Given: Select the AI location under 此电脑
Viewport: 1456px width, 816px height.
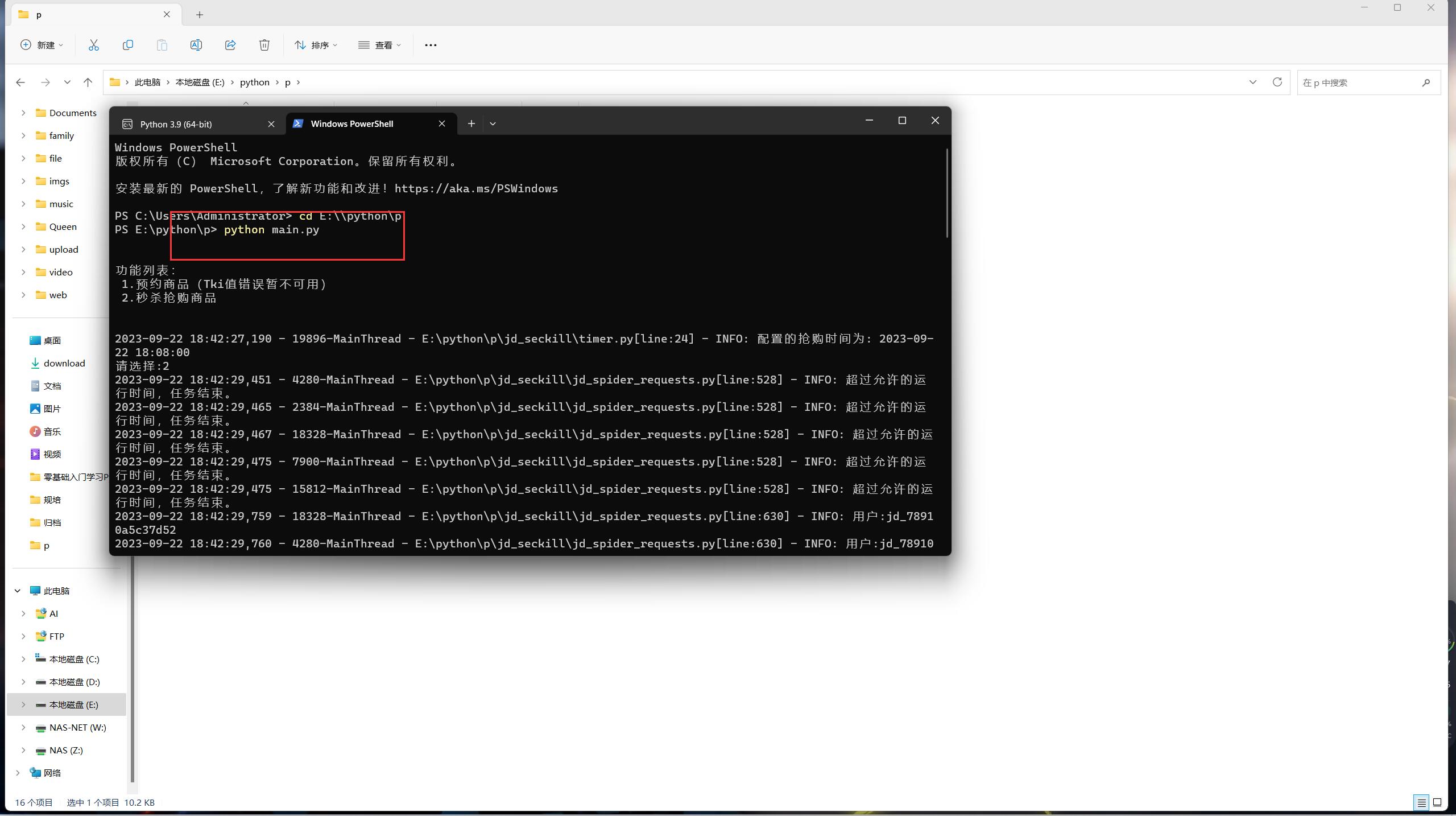Looking at the screenshot, I should tap(53, 613).
